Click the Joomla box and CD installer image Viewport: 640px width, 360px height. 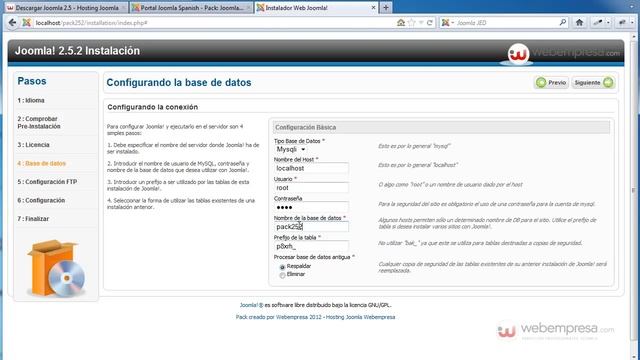click(56, 268)
